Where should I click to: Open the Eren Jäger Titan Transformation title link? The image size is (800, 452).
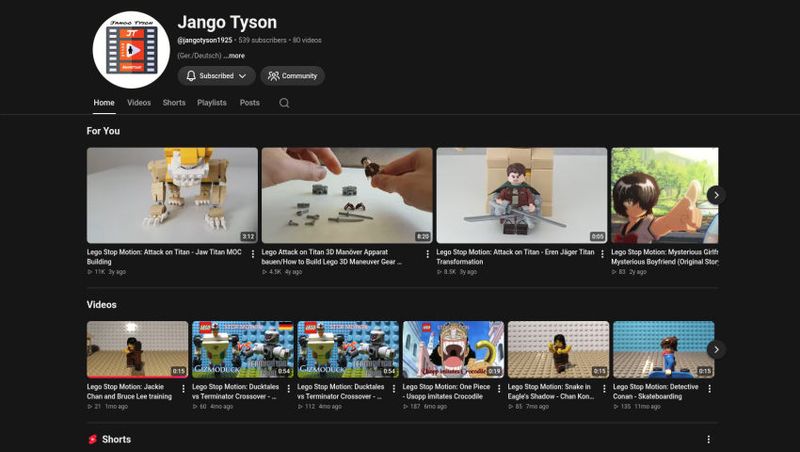515,257
